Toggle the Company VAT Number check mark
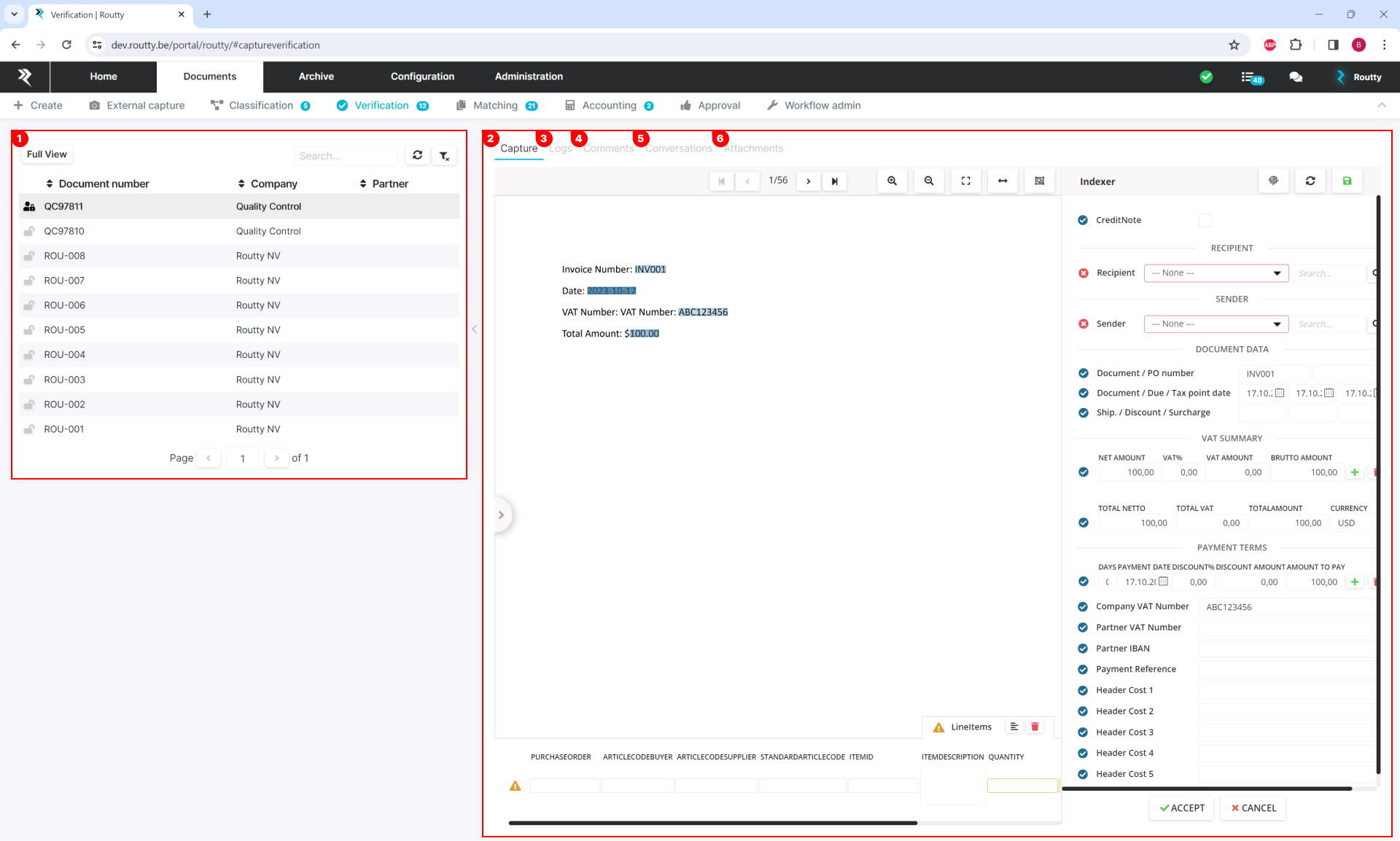 1083,606
